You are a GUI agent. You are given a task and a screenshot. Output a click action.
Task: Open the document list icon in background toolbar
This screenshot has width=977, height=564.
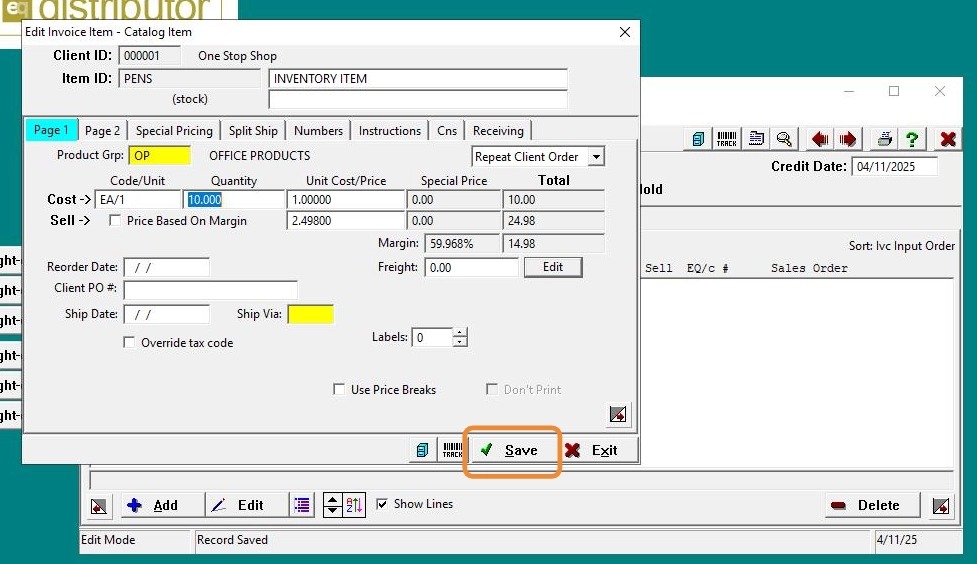(x=756, y=139)
